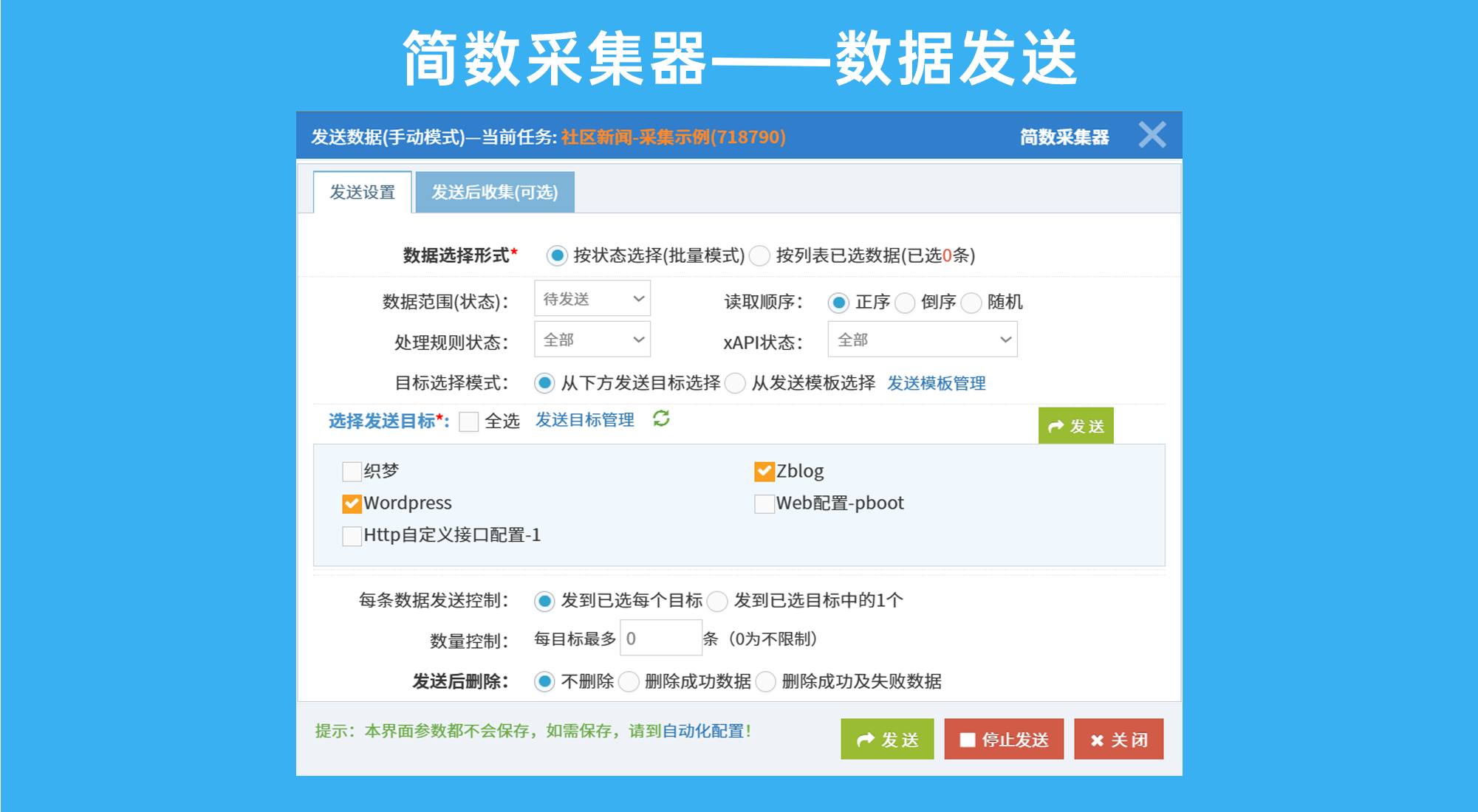Click the refresh icon beside 发送目标管理

point(661,419)
